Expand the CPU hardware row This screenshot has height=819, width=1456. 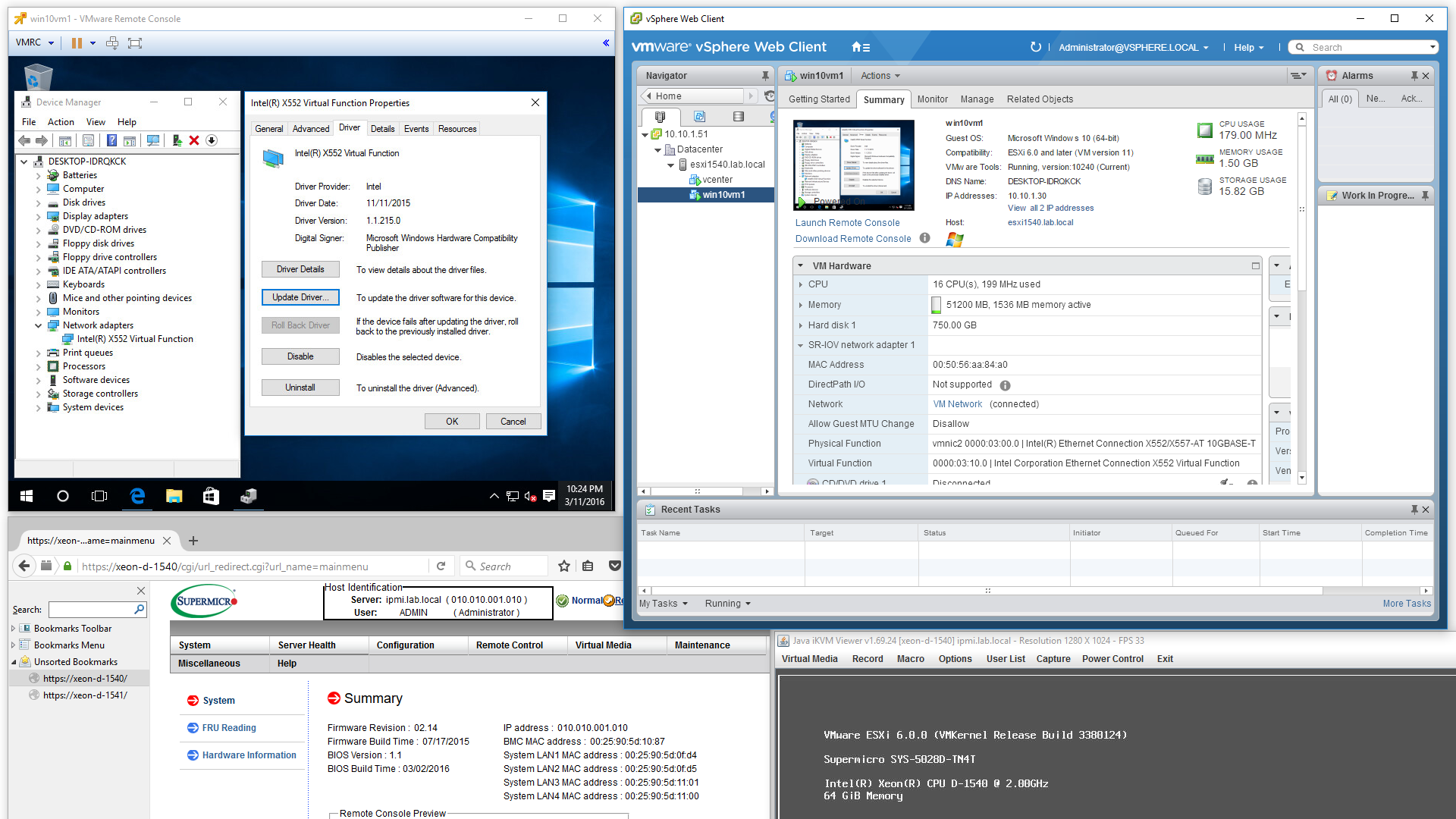tap(800, 284)
